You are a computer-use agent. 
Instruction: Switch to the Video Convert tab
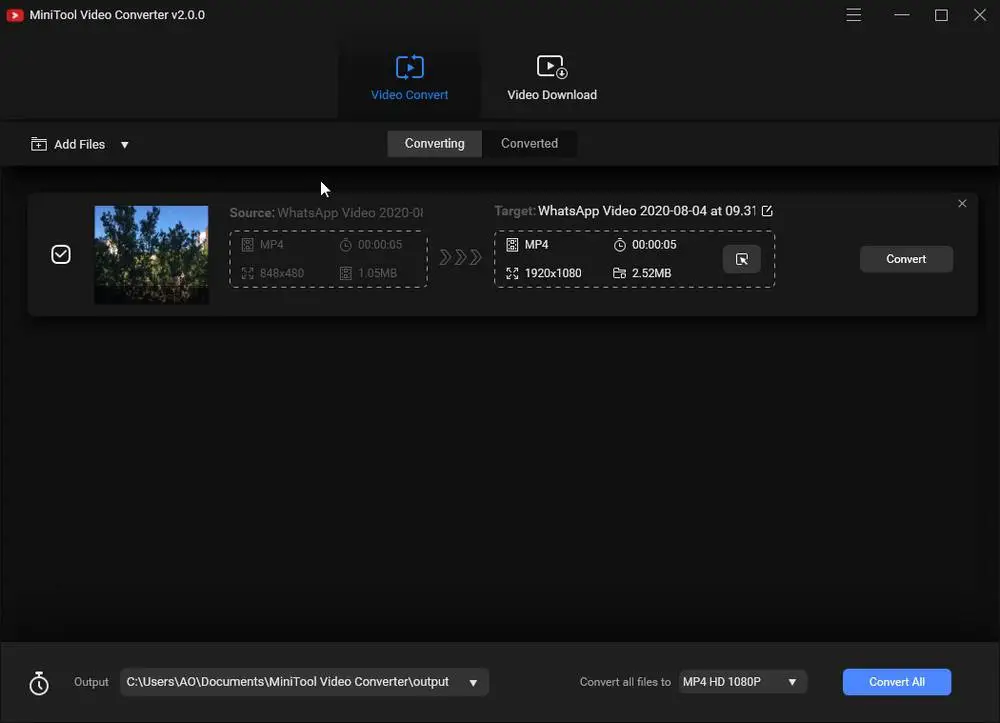tap(409, 78)
